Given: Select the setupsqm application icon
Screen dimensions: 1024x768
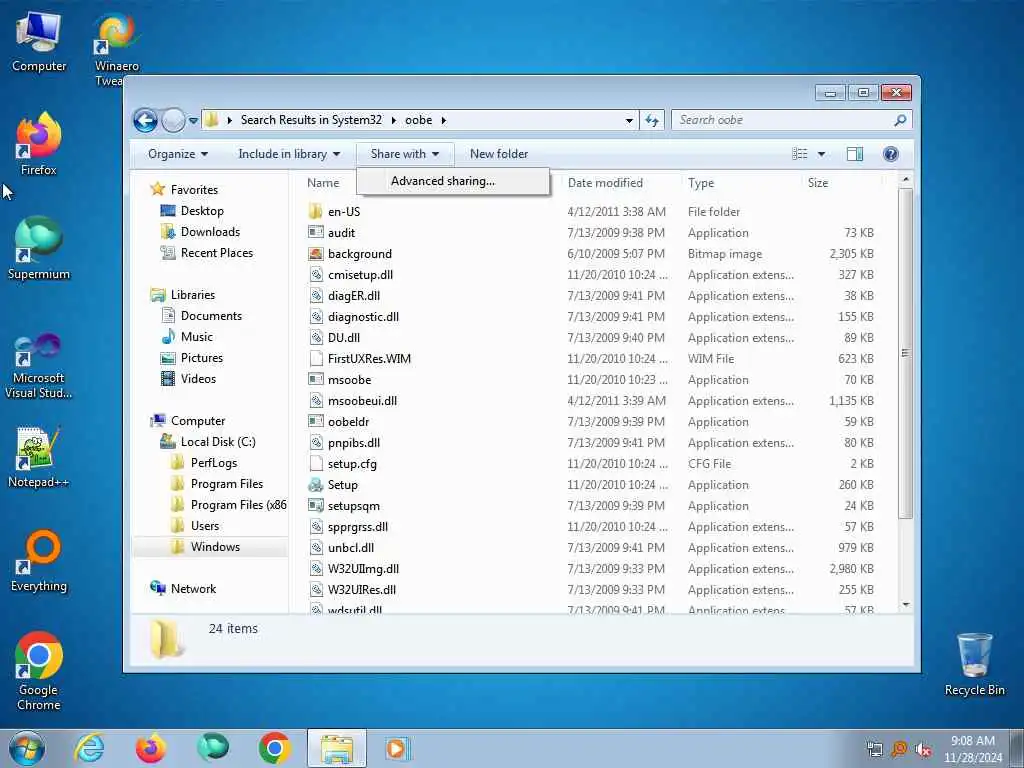Looking at the screenshot, I should tap(315, 505).
